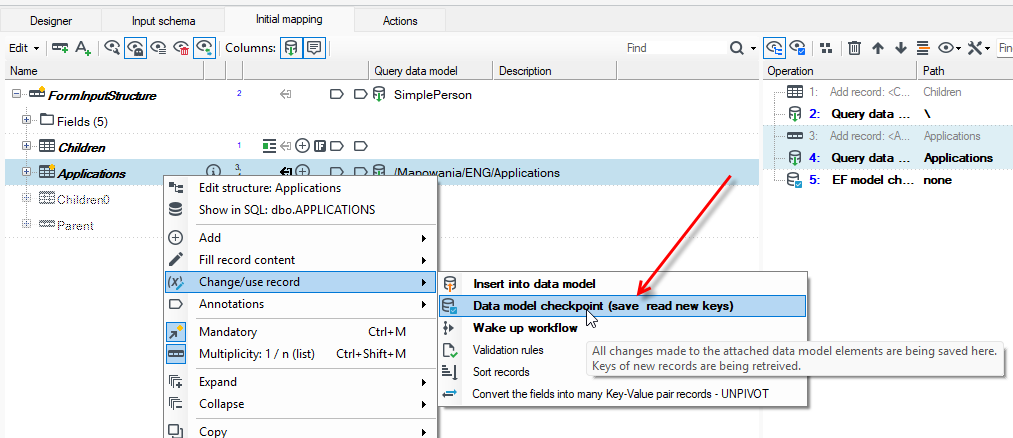
Task: Expand the greyed Parent node
Action: tap(26, 224)
